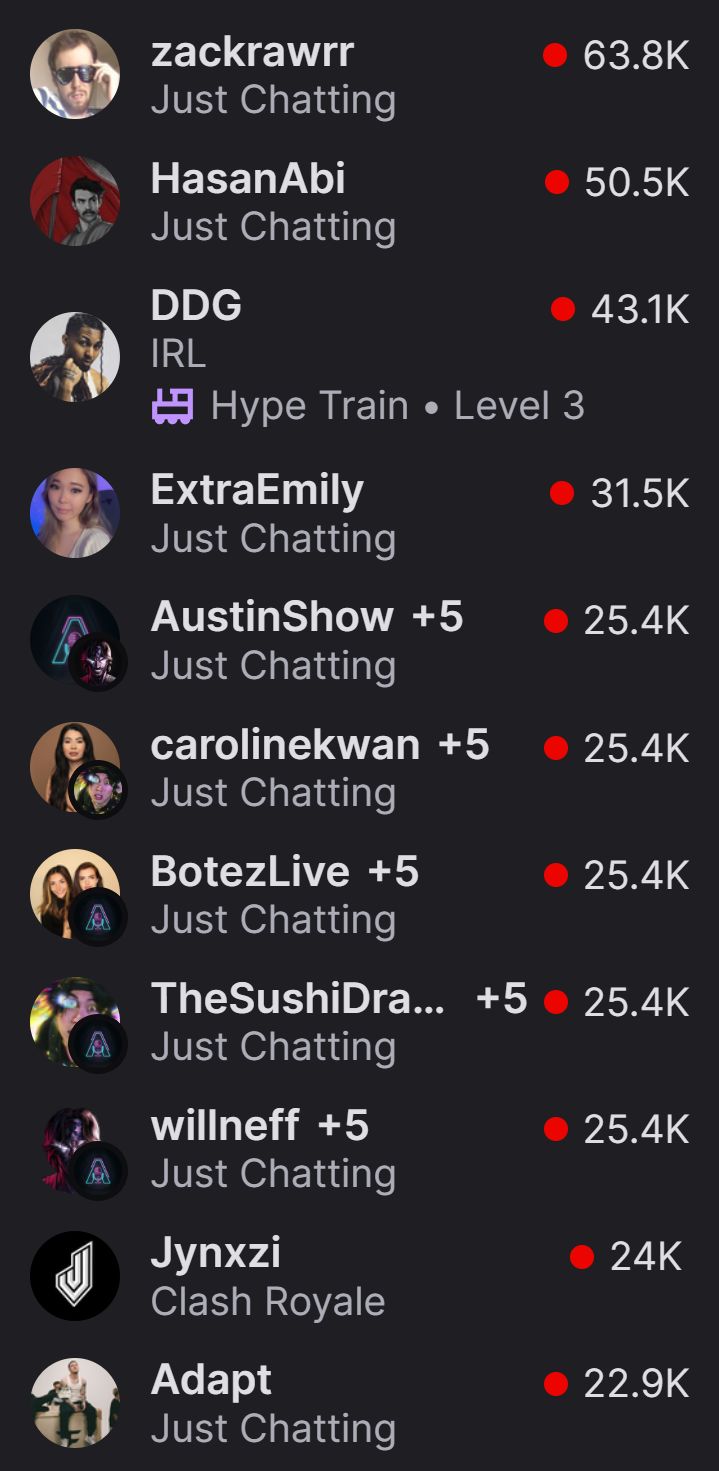Click the Hype Train icon under DDG
Image resolution: width=719 pixels, height=1471 pixels.
[172, 406]
